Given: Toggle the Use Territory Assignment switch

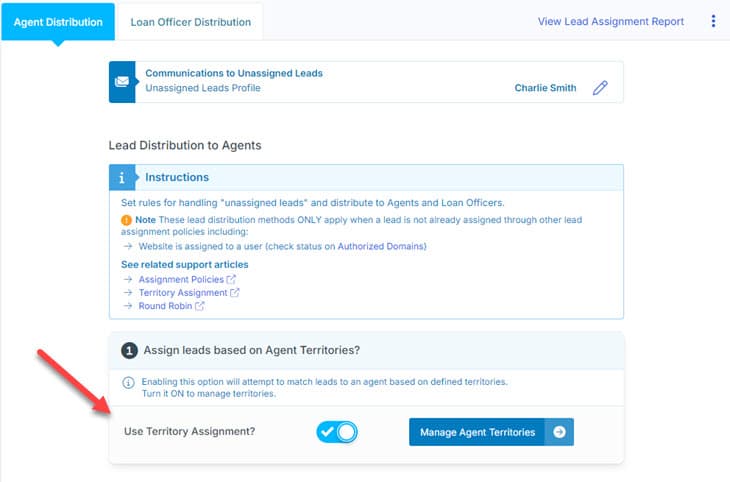Looking at the screenshot, I should click(337, 432).
